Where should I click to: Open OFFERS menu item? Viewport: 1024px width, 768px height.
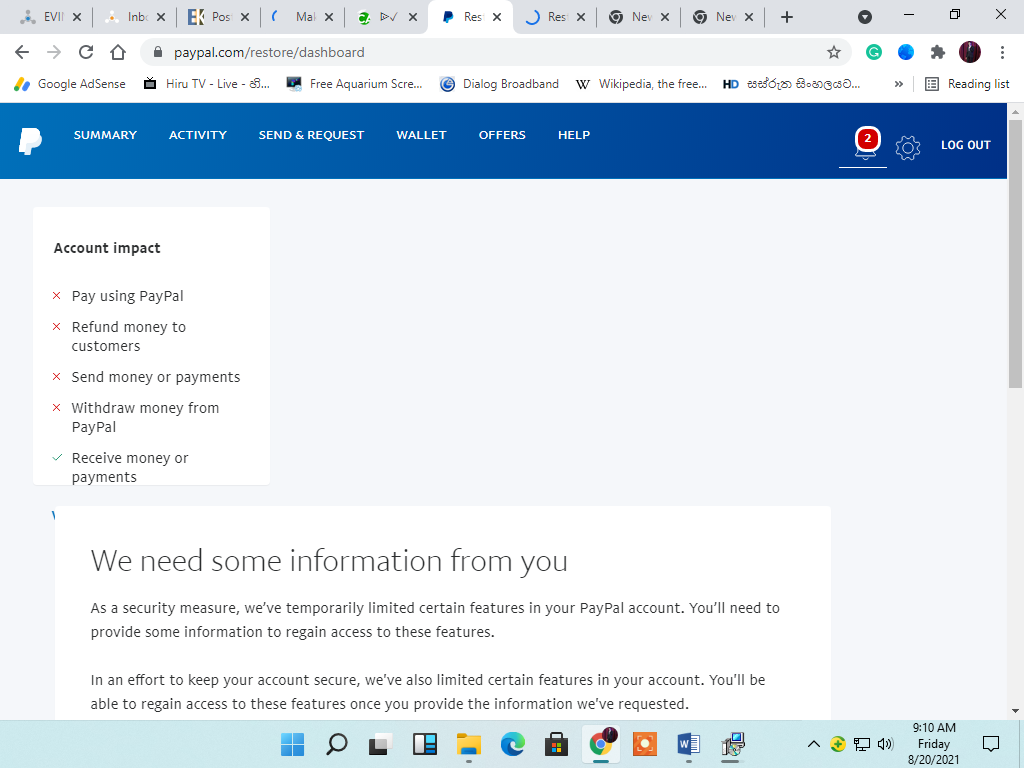coord(502,135)
